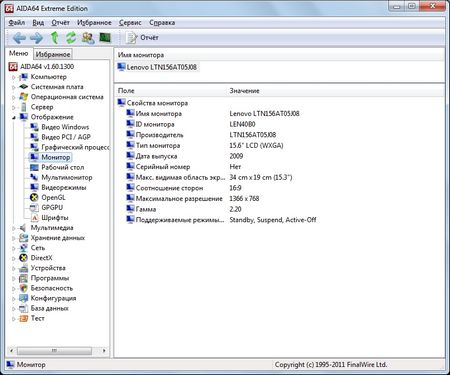Click the users icon in the toolbar
Viewport: 450px width, 375px height.
(88, 38)
